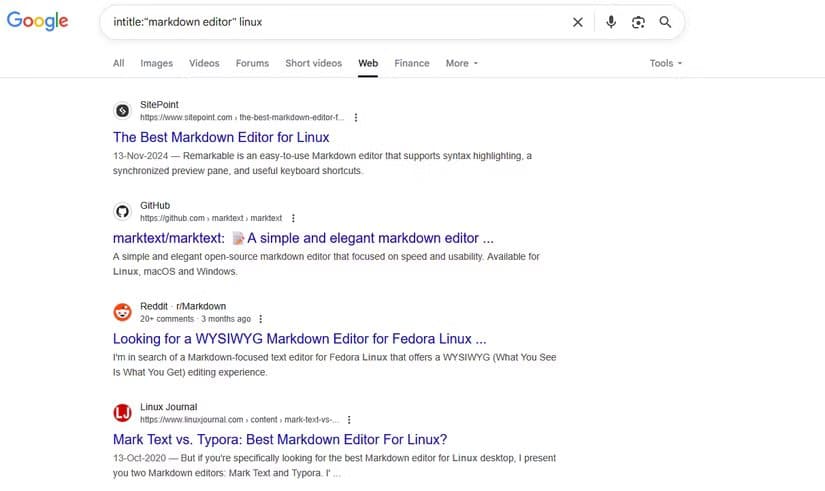Click the Reddit · r/Markdown source label

coord(183,306)
